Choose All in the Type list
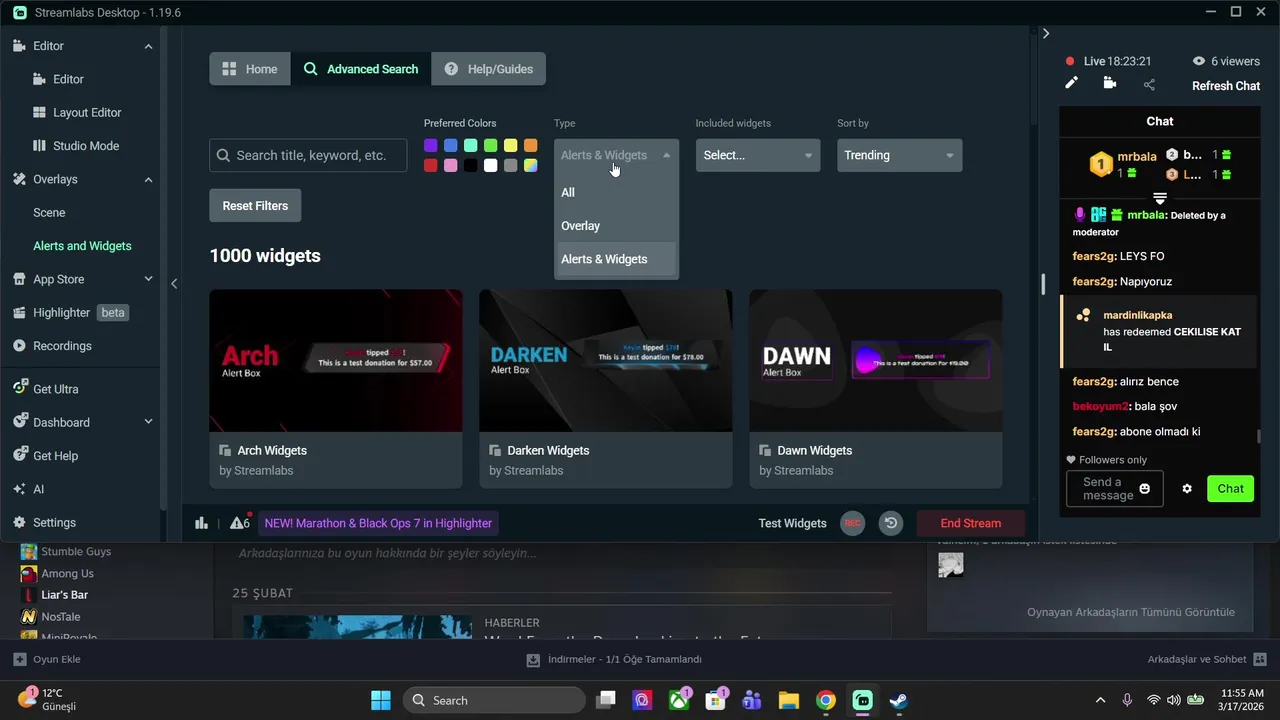This screenshot has height=720, width=1280. coord(616,192)
